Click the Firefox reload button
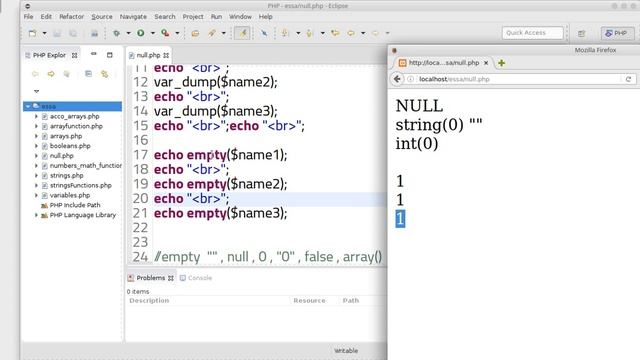 coord(628,79)
